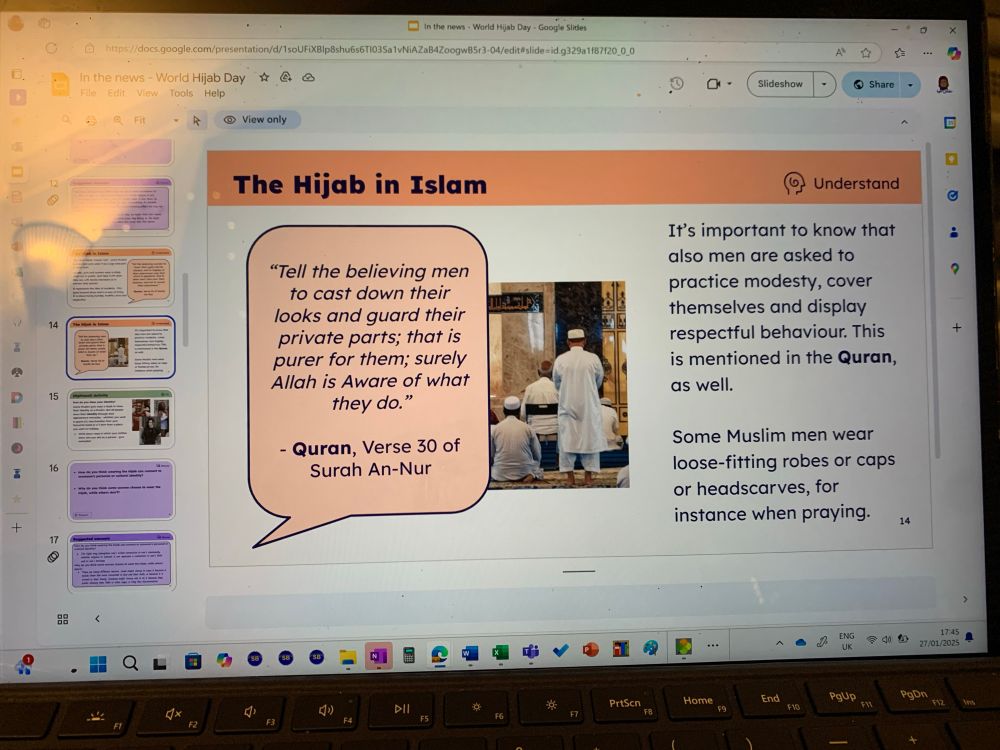The height and width of the screenshot is (750, 1000).
Task: Click the mosque prayer image on slide
Action: (x=559, y=385)
